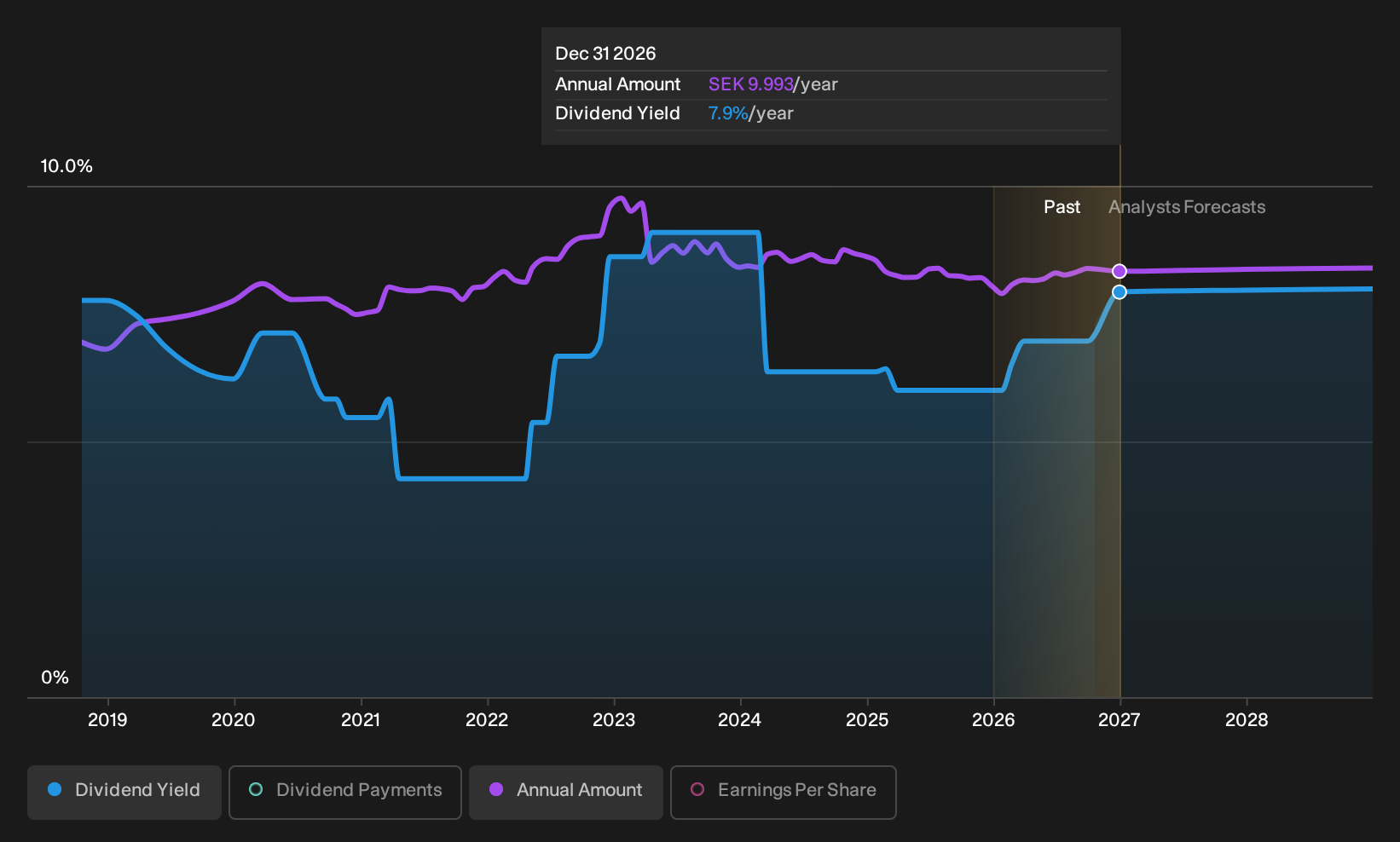Click the Dec 31 2026 tooltip date
The height and width of the screenshot is (842, 1400).
pyautogui.click(x=605, y=54)
